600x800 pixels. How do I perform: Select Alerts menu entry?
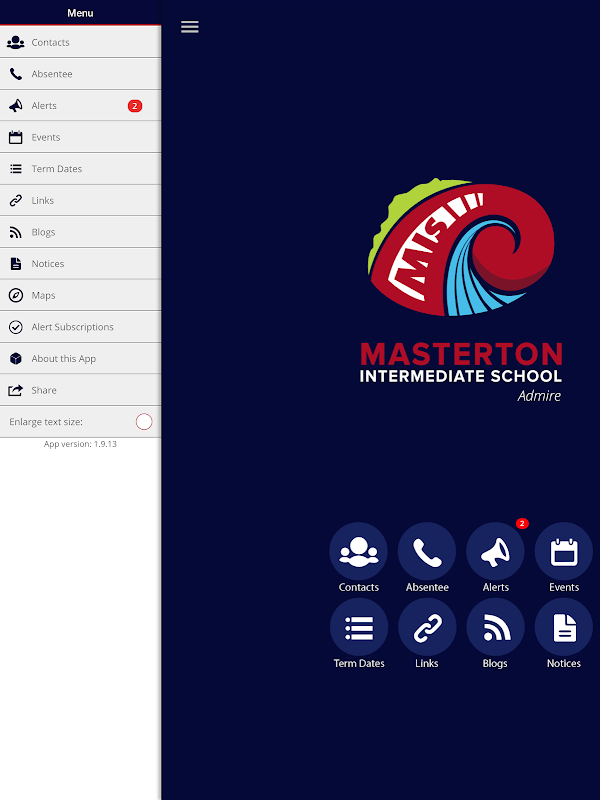[x=80, y=106]
